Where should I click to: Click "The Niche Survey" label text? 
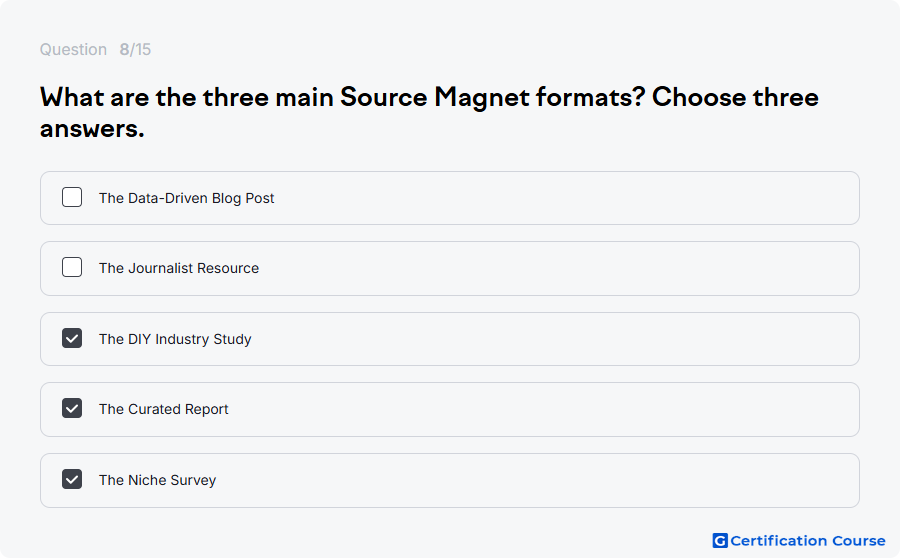157,480
